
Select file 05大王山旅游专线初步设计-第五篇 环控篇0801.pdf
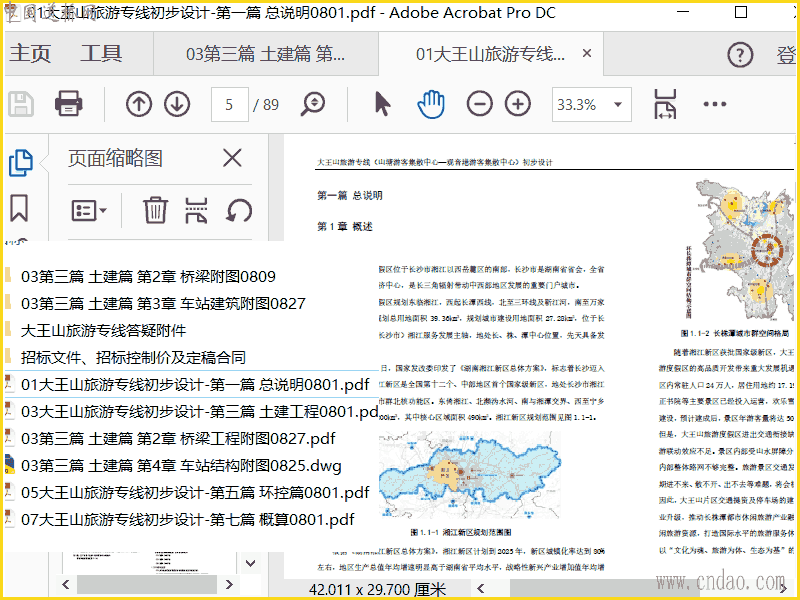[194, 493]
